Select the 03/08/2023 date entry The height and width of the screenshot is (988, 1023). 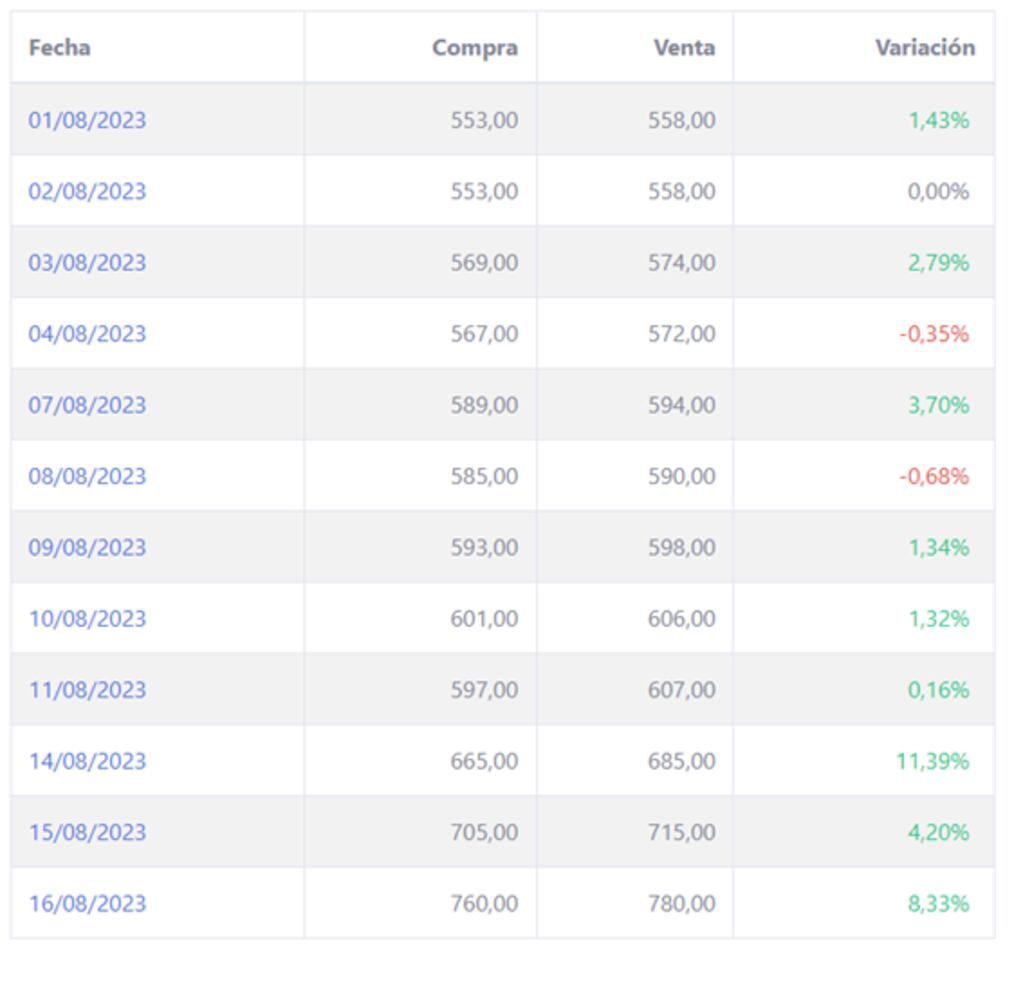(87, 262)
